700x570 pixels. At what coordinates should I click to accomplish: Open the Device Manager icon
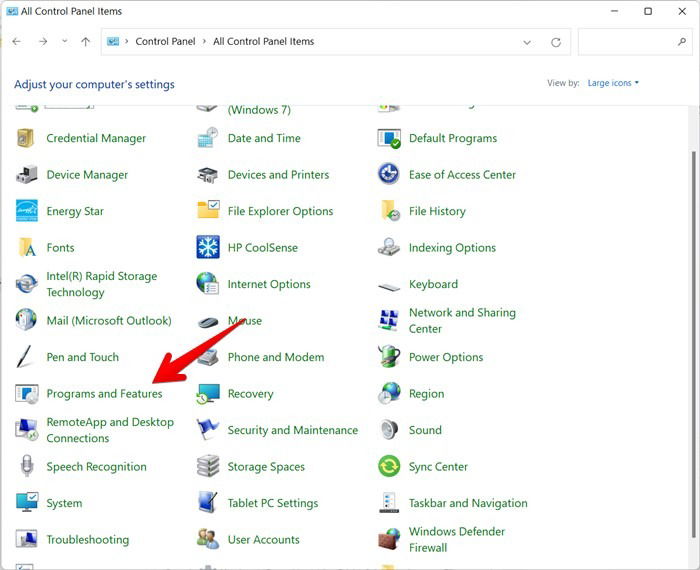(x=27, y=174)
